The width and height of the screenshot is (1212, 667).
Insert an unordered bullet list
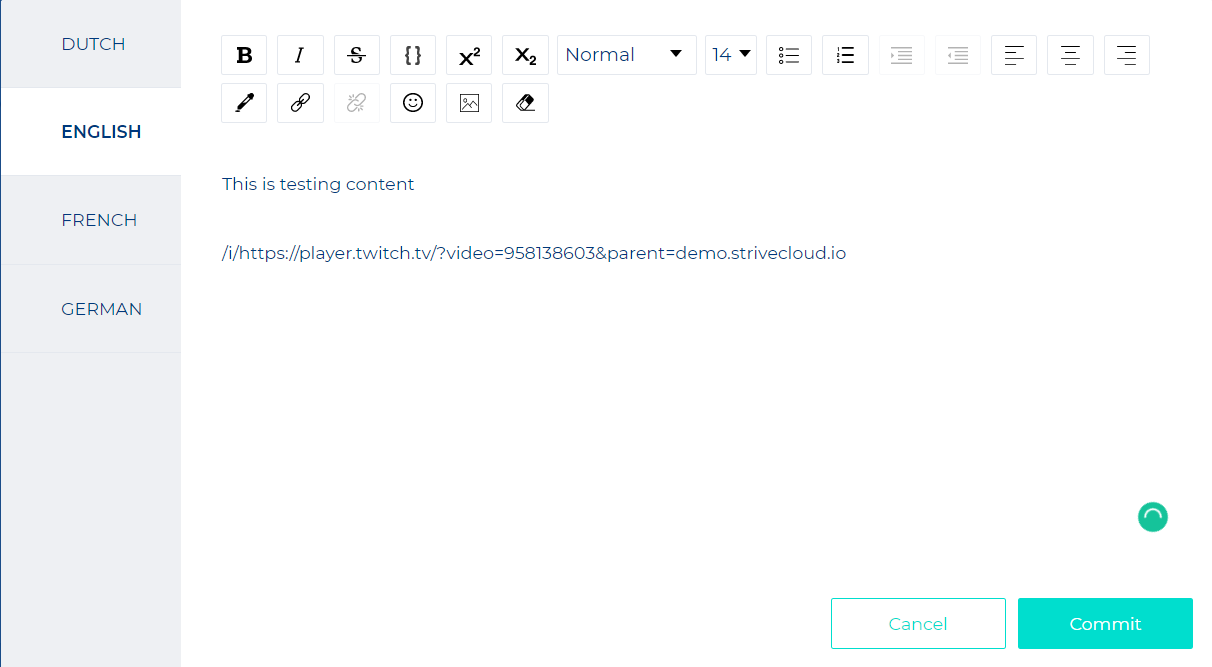[x=789, y=55]
